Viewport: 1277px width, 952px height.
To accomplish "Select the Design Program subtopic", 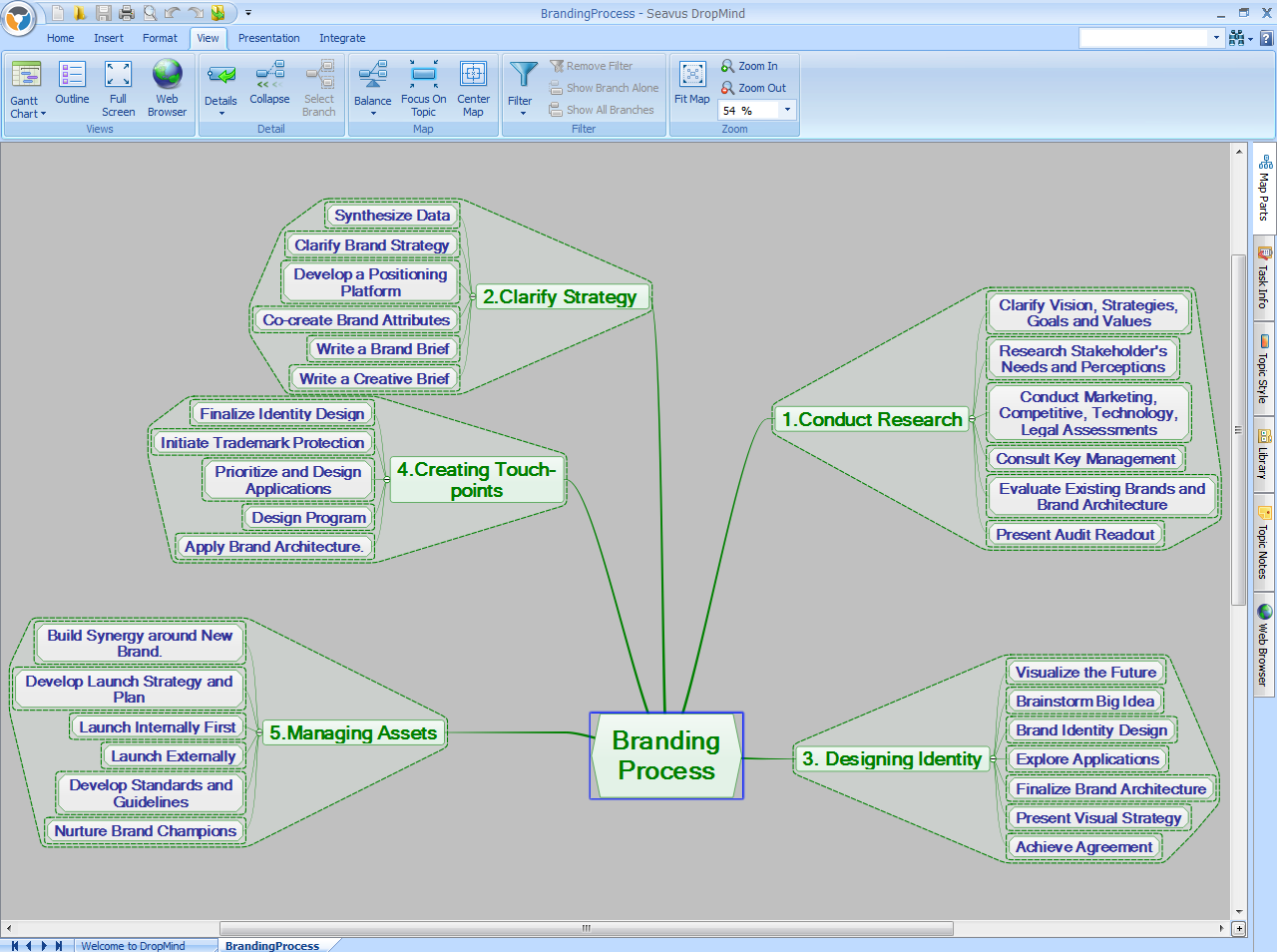I will coord(308,517).
